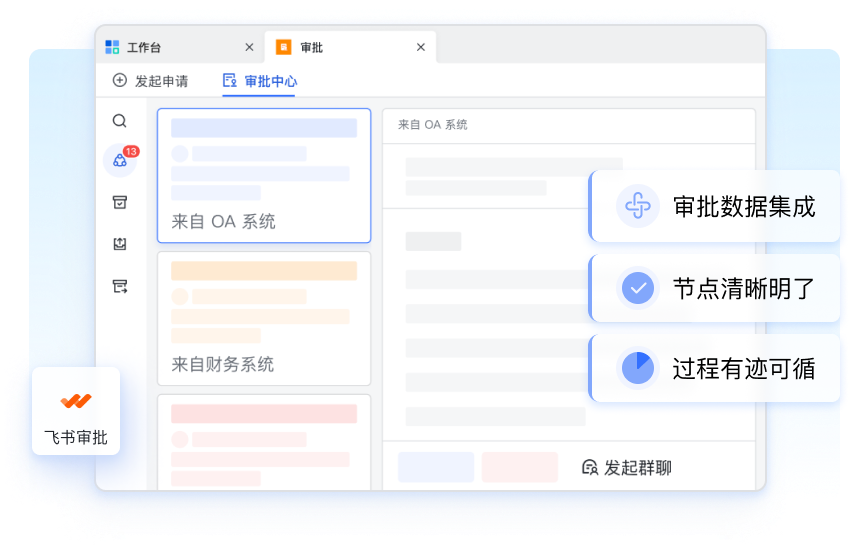Click the 发起群聊 button
Screen dimensions: 850x548
pyautogui.click(x=627, y=467)
